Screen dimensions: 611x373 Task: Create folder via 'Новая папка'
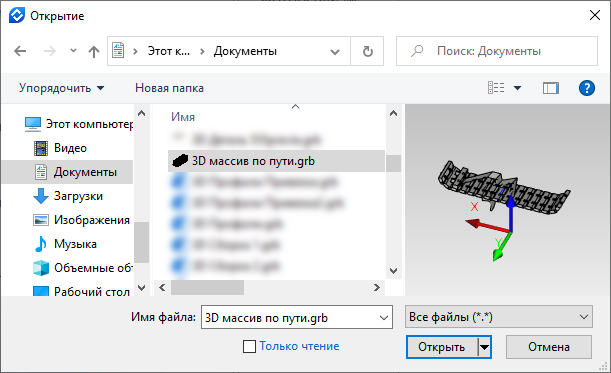[x=170, y=88]
